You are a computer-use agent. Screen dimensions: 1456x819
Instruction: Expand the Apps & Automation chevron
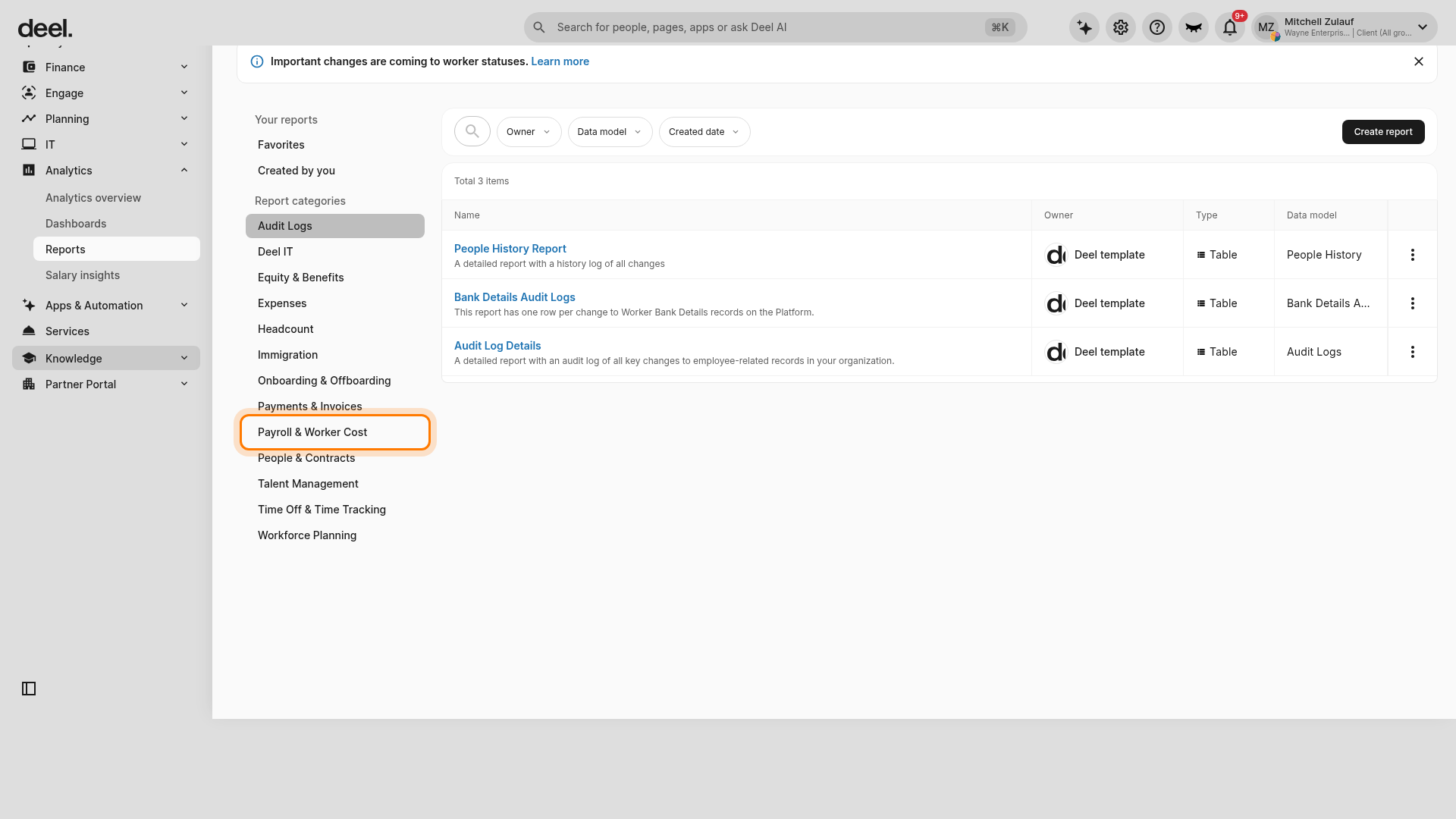(184, 305)
